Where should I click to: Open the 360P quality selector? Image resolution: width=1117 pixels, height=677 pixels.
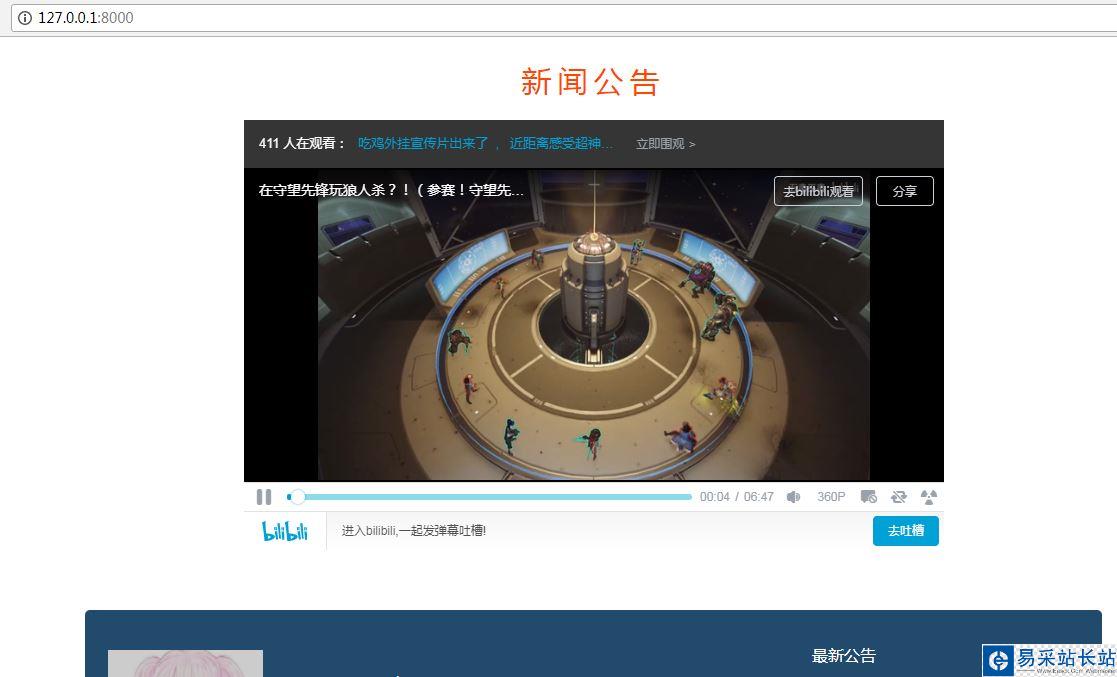(x=831, y=497)
